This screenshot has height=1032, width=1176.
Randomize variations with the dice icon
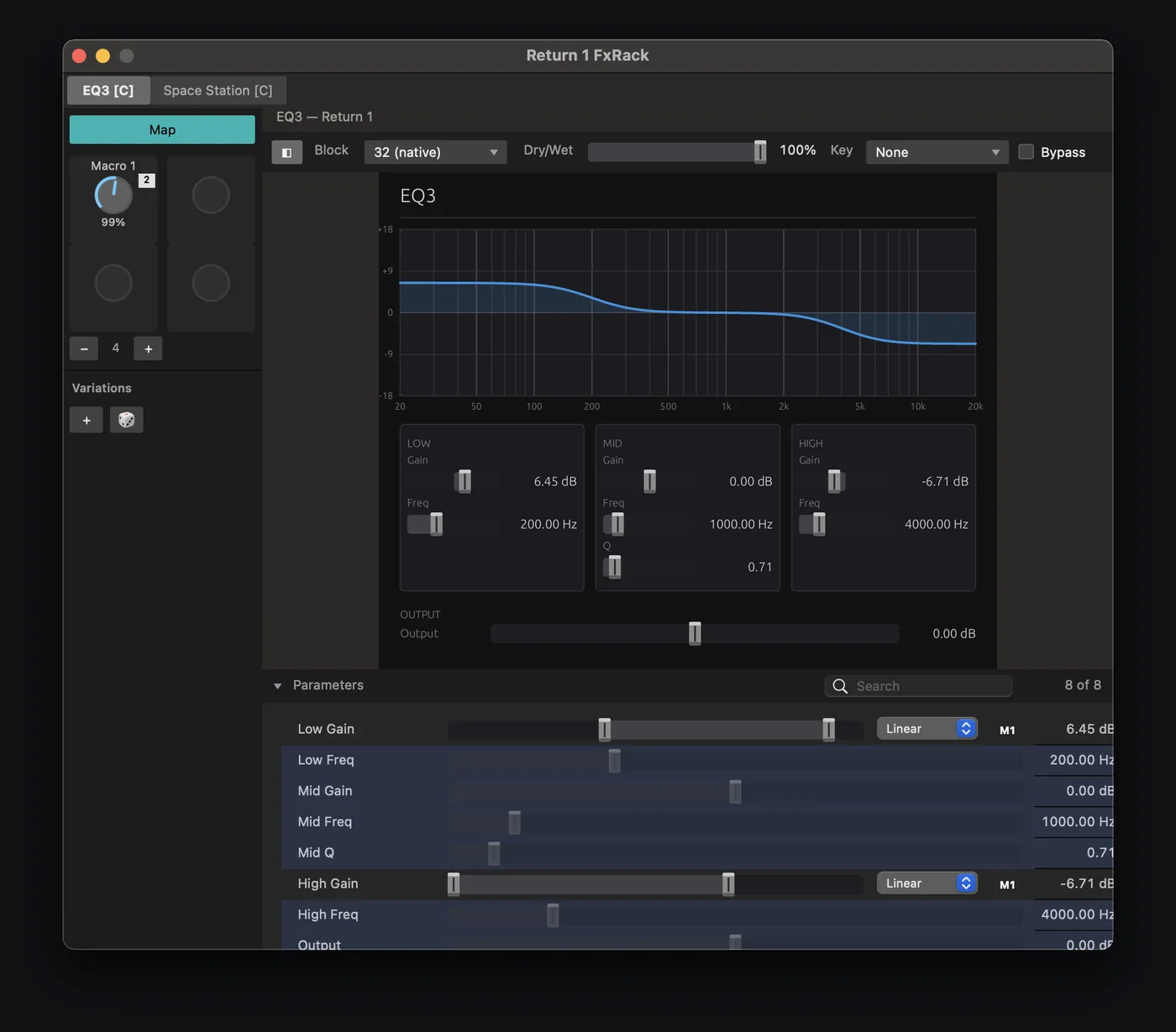[x=127, y=420]
